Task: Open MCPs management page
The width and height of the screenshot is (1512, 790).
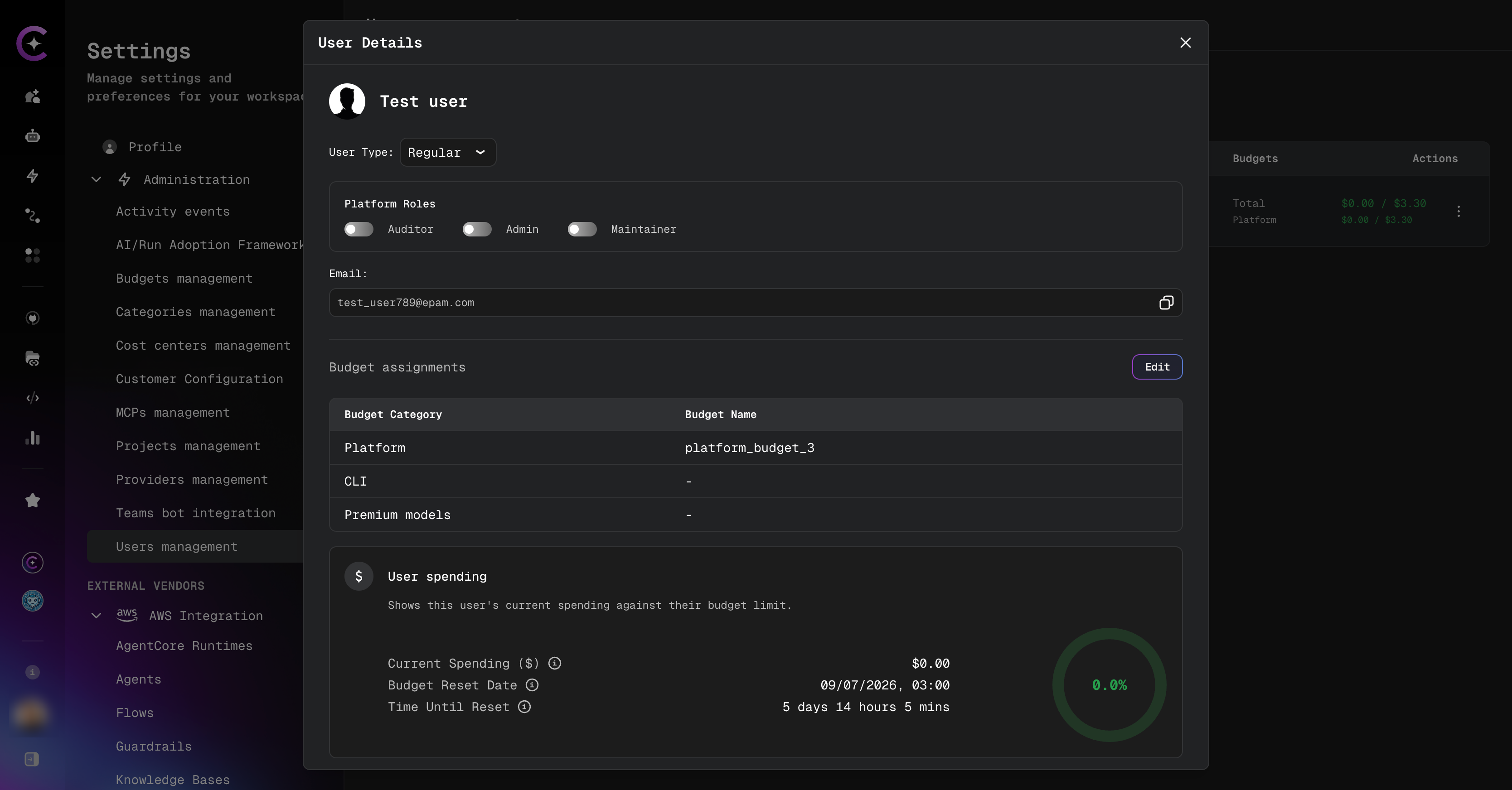Action: [x=173, y=413]
